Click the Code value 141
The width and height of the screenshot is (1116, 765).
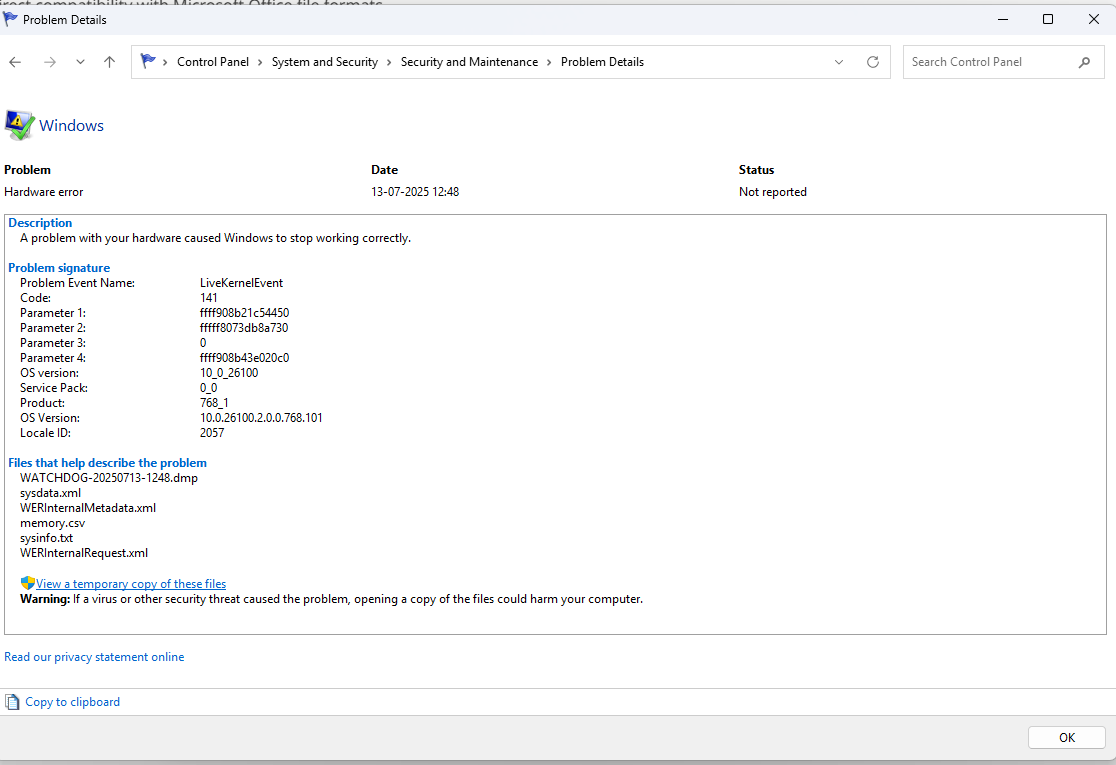tap(209, 297)
